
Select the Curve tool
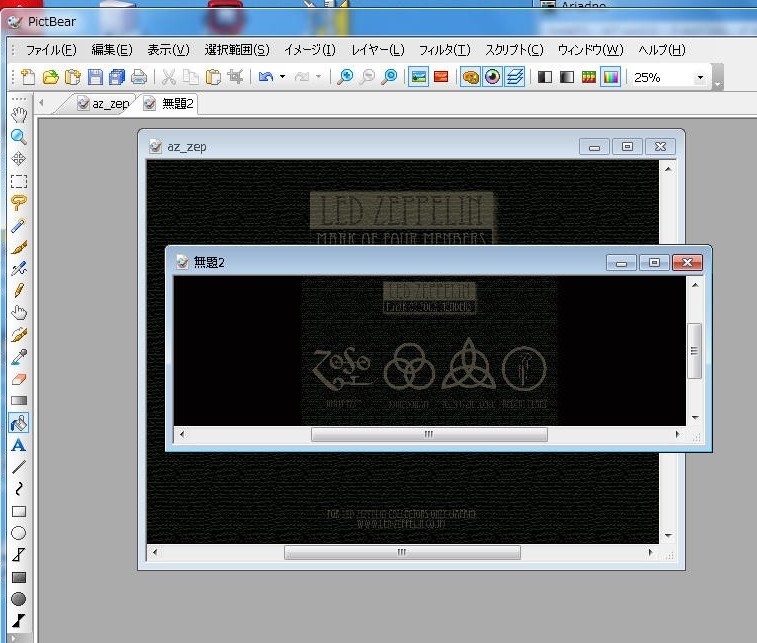[19, 489]
